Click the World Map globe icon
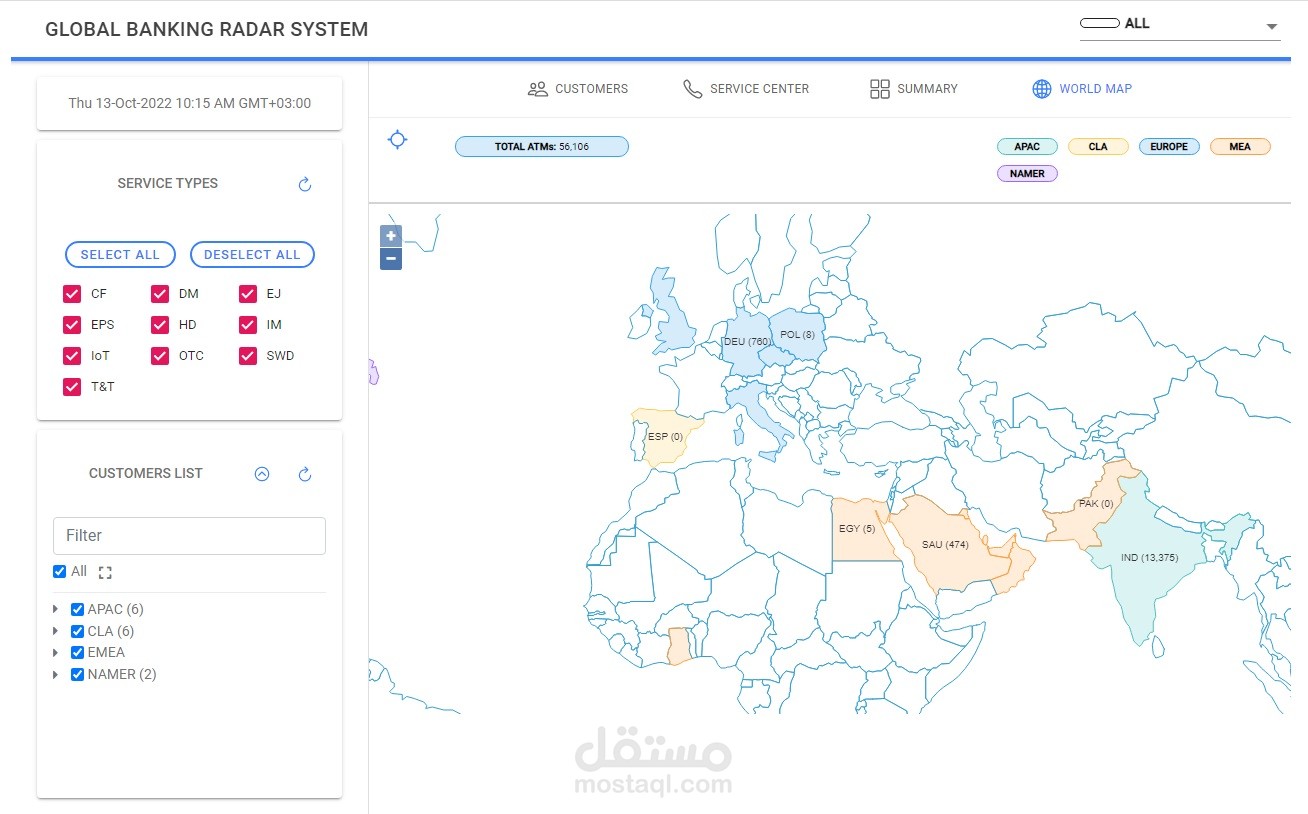Screen dimensions: 1308x814 [x=1042, y=88]
